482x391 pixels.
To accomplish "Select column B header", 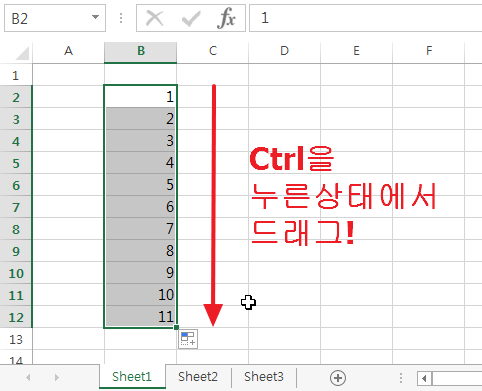I will pyautogui.click(x=141, y=51).
